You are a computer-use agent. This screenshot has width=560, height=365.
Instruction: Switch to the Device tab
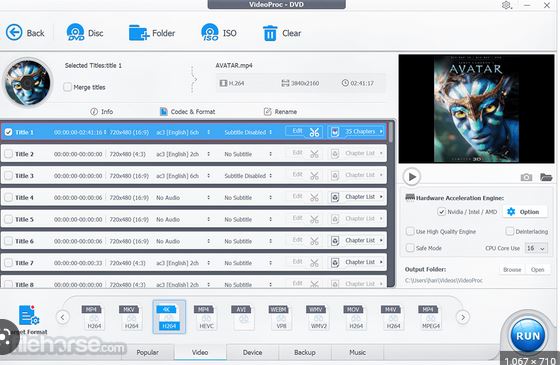[252, 352]
